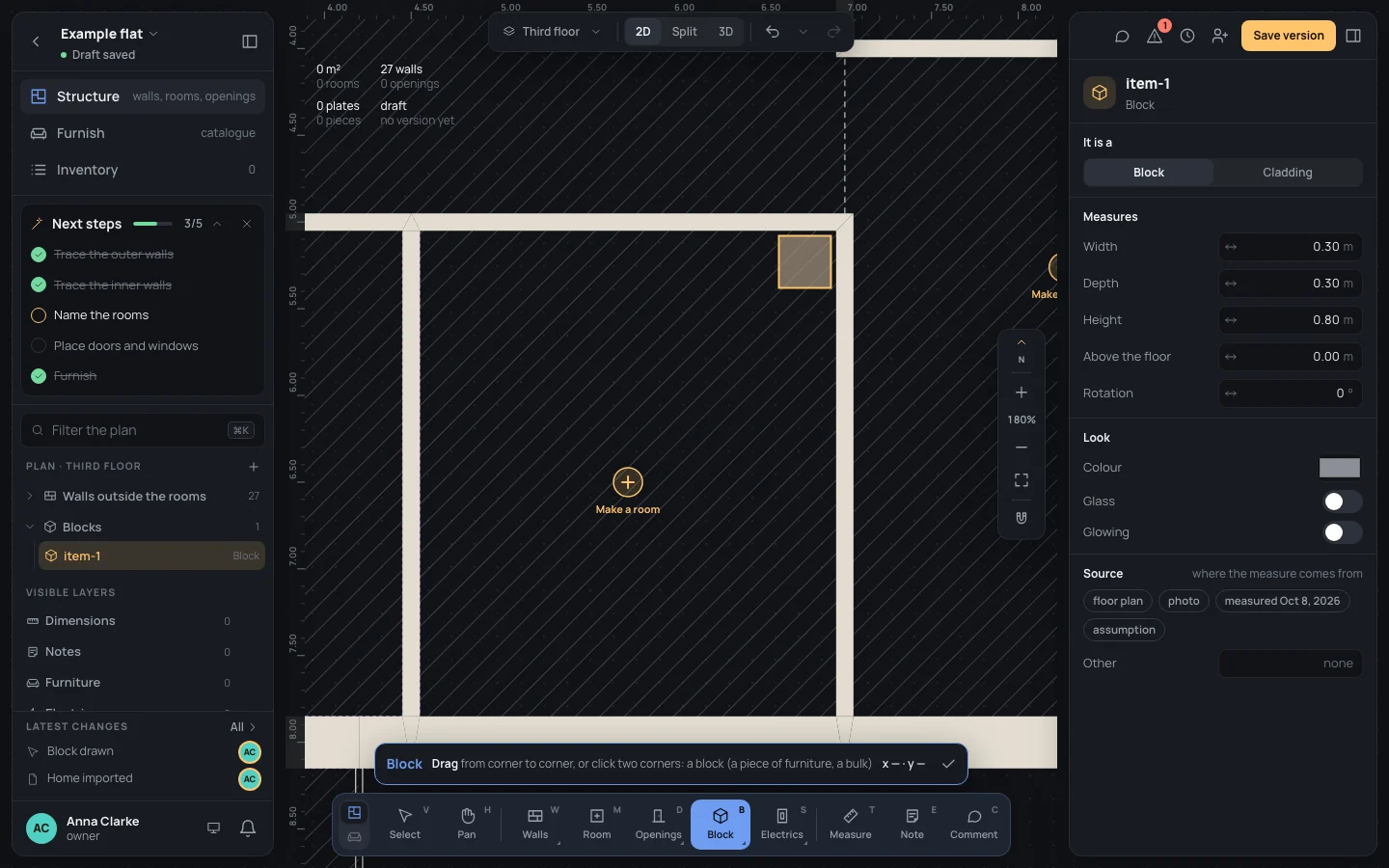The image size is (1389, 868).
Task: Undo the last action
Action: tap(773, 32)
